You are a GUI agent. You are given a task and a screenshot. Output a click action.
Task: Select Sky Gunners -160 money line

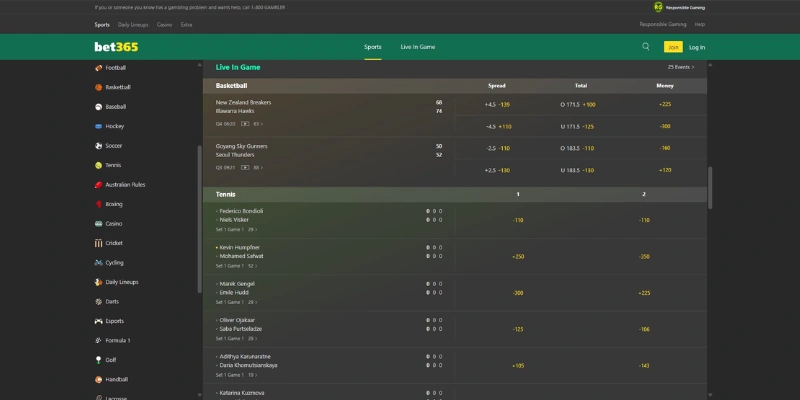click(665, 148)
